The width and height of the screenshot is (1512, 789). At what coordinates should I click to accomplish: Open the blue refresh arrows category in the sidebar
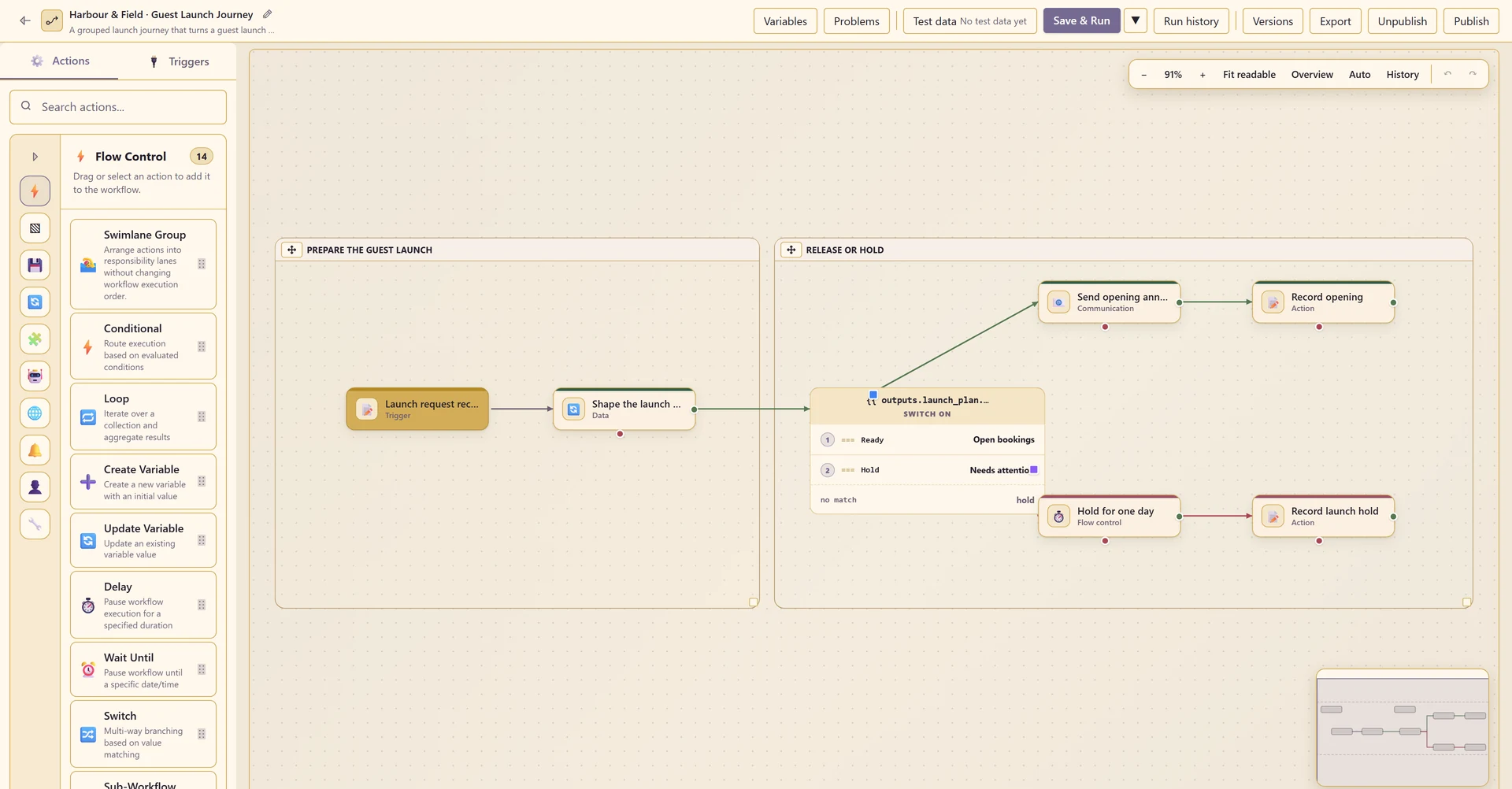coord(35,302)
